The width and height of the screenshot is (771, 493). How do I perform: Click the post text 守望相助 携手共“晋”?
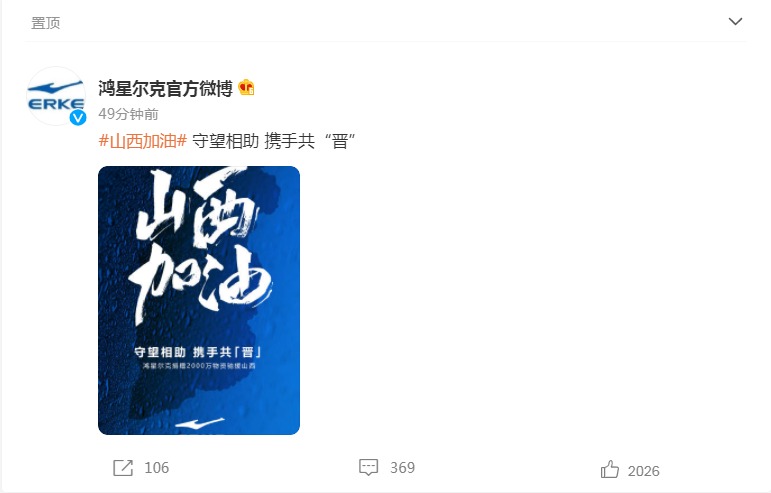click(x=274, y=141)
